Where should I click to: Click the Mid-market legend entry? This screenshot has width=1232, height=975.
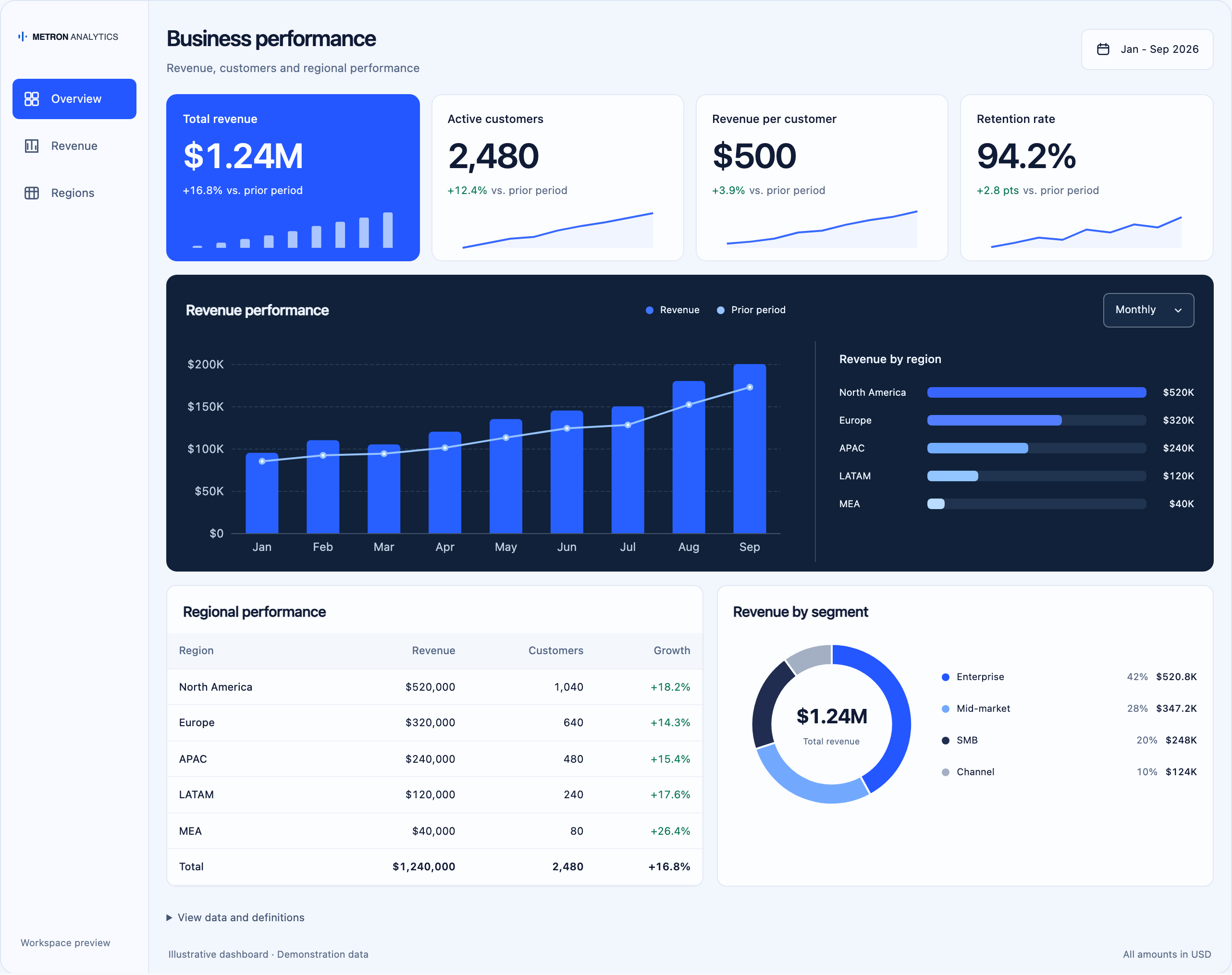pos(1069,708)
